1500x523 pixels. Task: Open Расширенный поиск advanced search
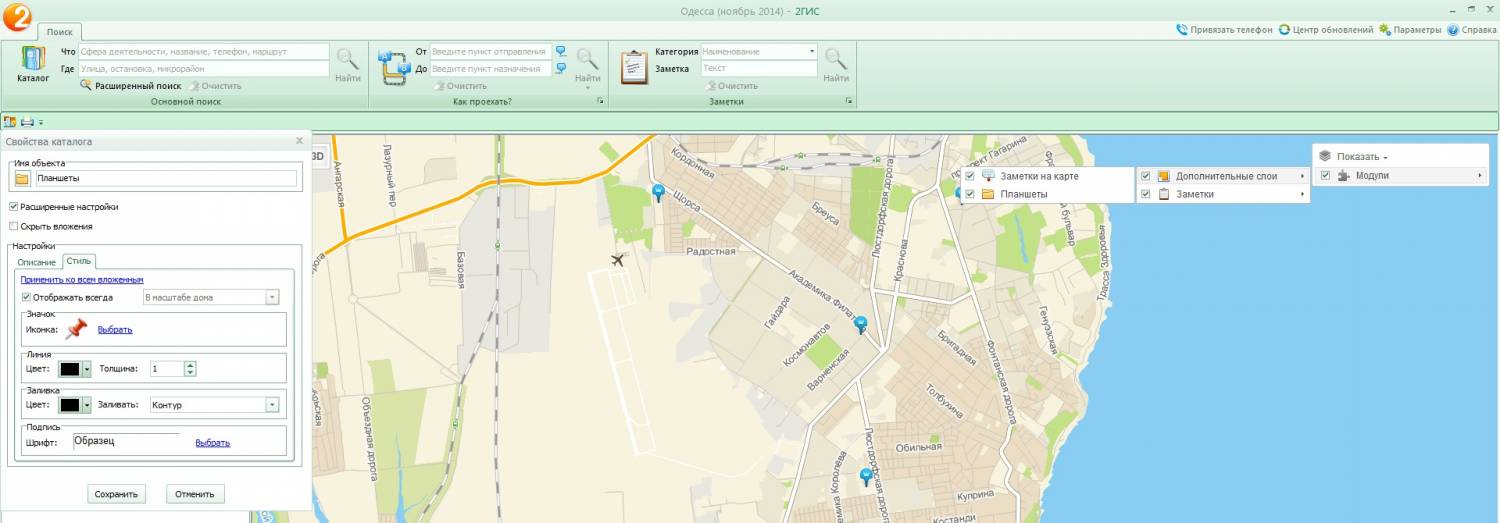(x=131, y=86)
